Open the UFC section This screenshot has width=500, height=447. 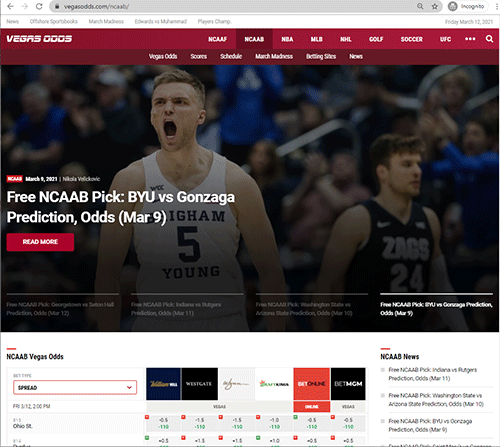445,39
